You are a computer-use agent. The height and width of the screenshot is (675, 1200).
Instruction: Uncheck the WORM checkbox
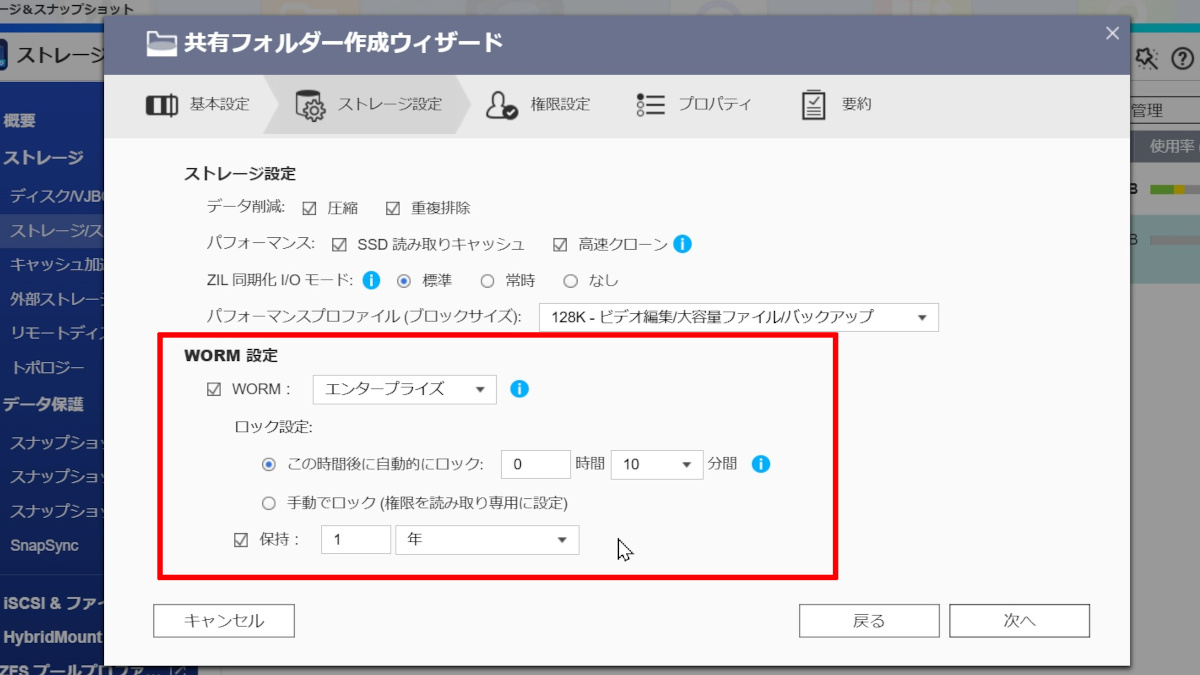coord(214,389)
